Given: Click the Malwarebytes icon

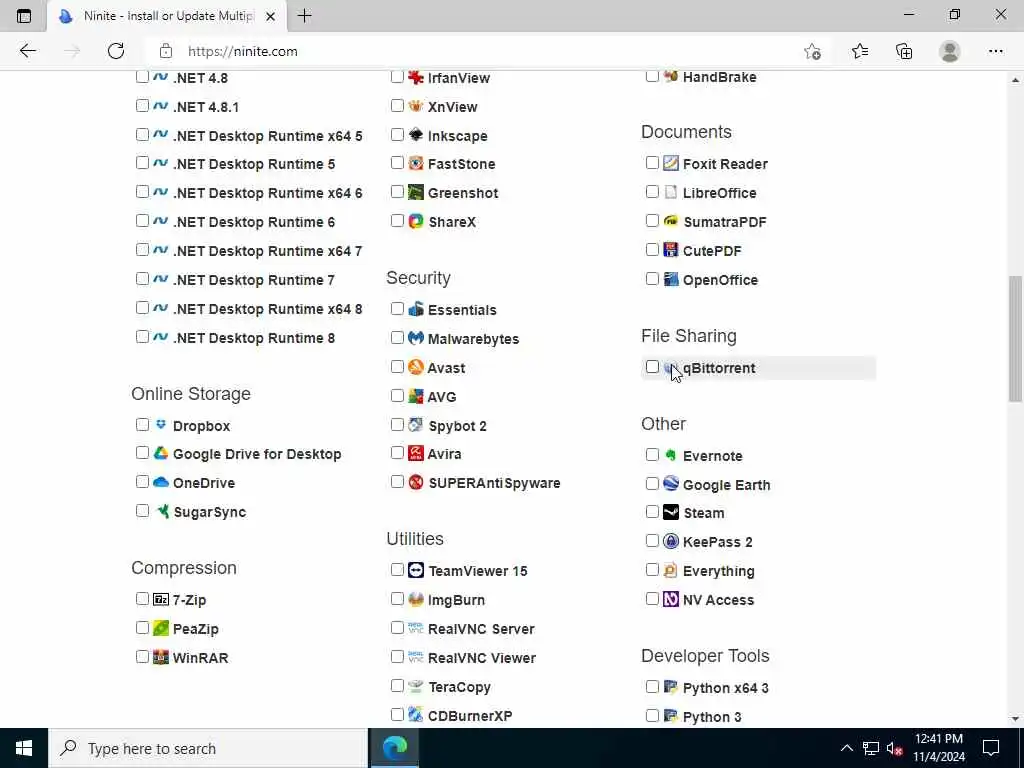Looking at the screenshot, I should pyautogui.click(x=415, y=338).
